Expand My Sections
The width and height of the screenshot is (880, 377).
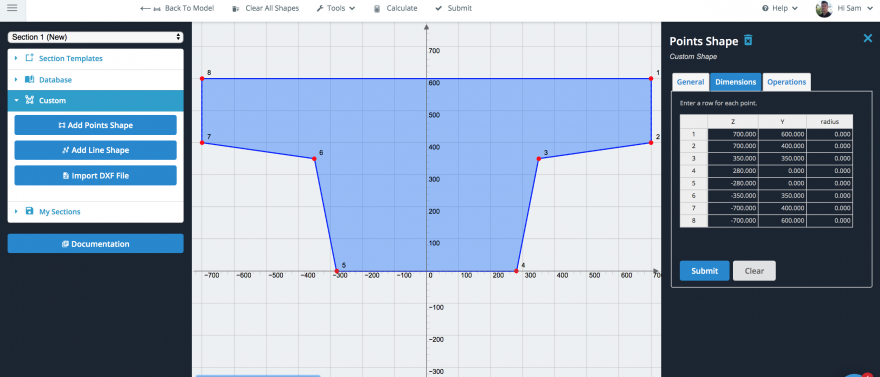point(95,212)
